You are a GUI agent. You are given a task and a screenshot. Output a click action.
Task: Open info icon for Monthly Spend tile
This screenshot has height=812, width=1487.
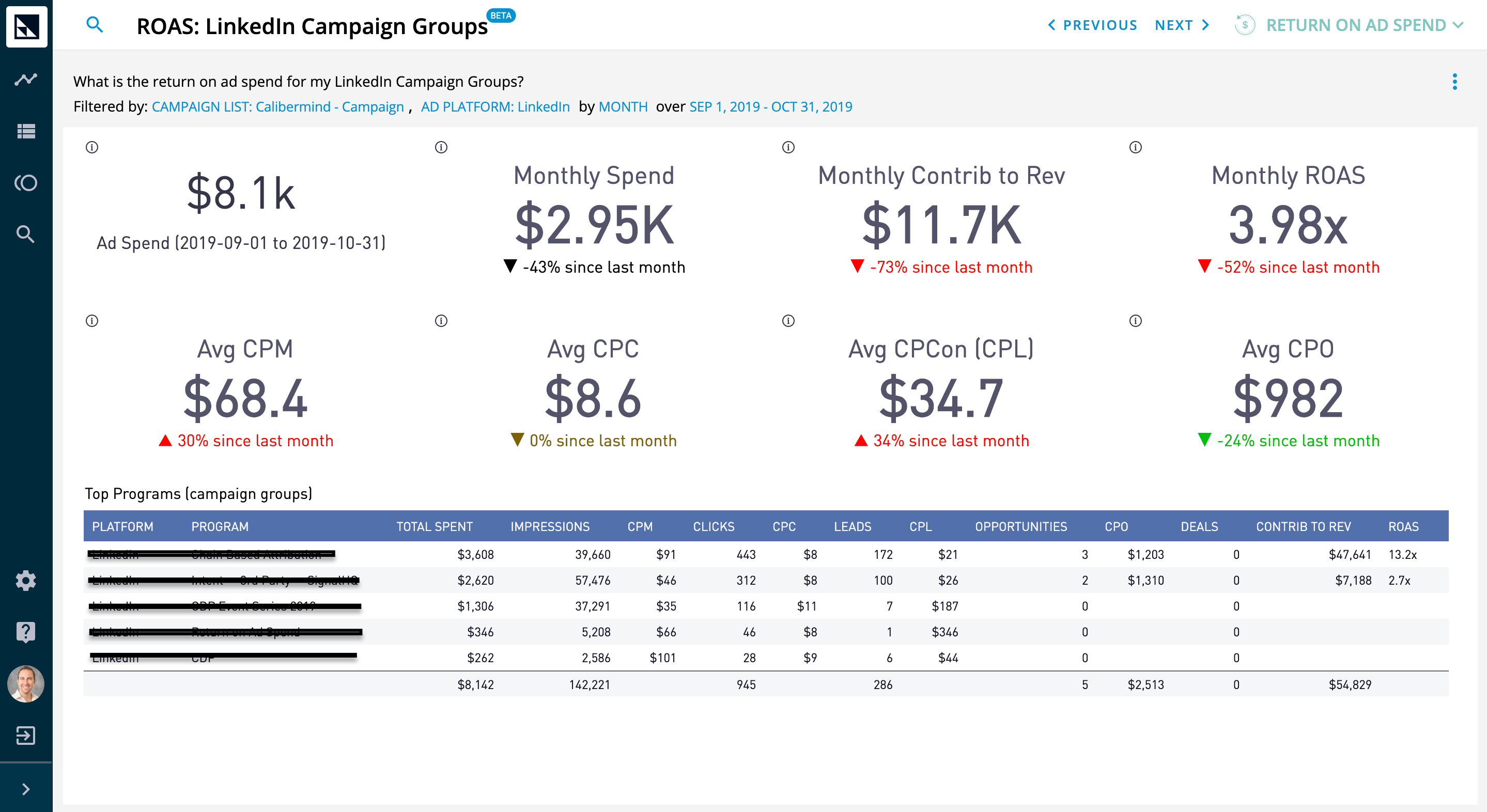coord(441,147)
